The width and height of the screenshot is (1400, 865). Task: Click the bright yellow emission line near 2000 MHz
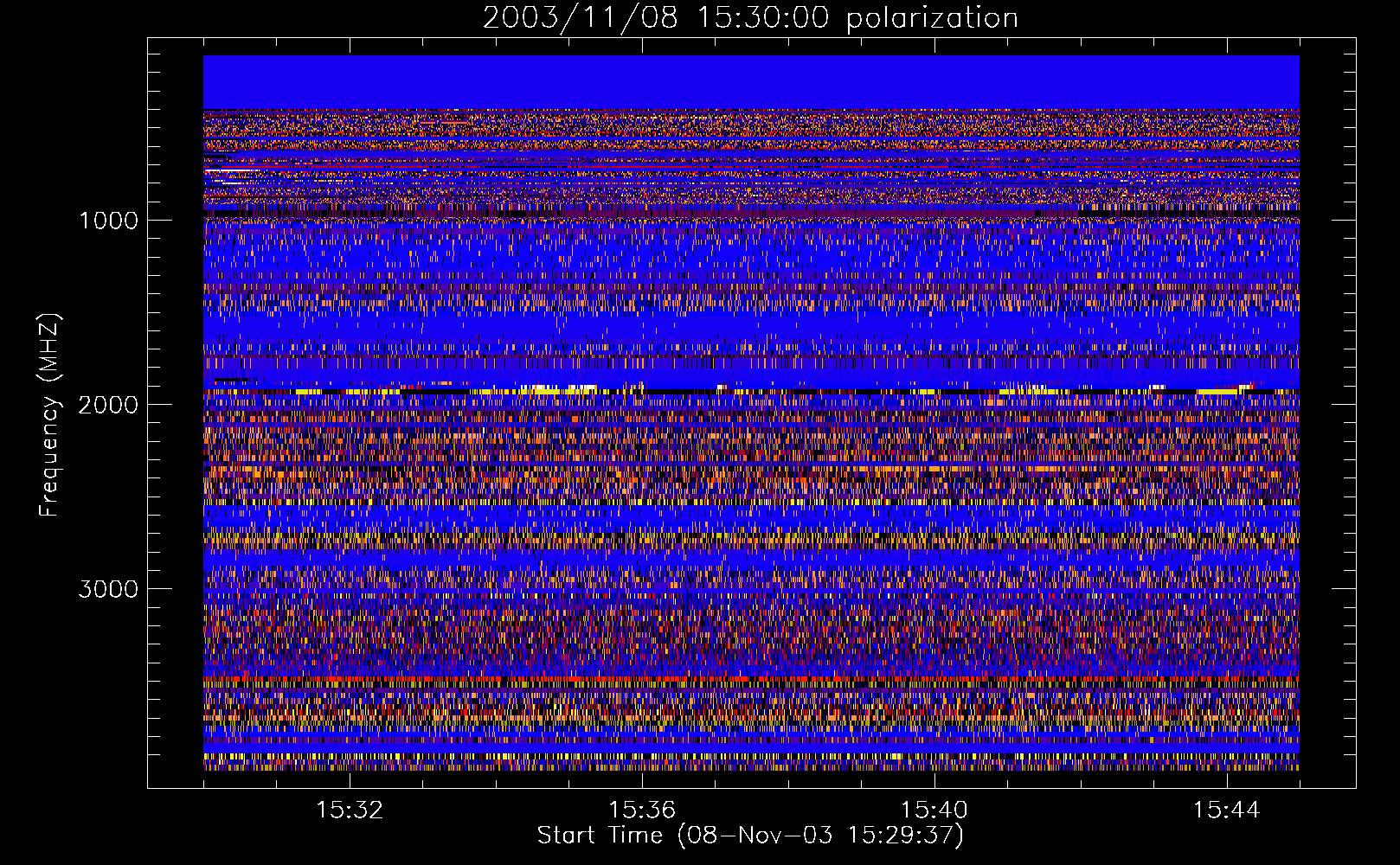pos(751,390)
